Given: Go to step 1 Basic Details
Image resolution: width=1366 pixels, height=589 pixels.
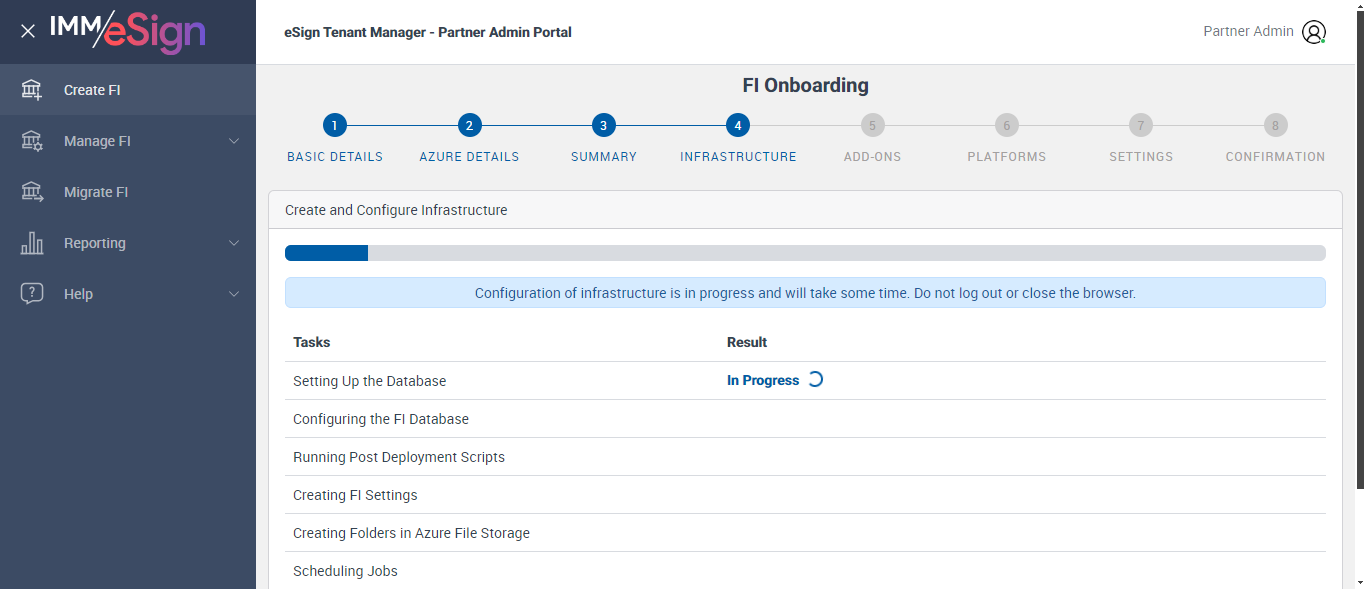Looking at the screenshot, I should (x=335, y=126).
